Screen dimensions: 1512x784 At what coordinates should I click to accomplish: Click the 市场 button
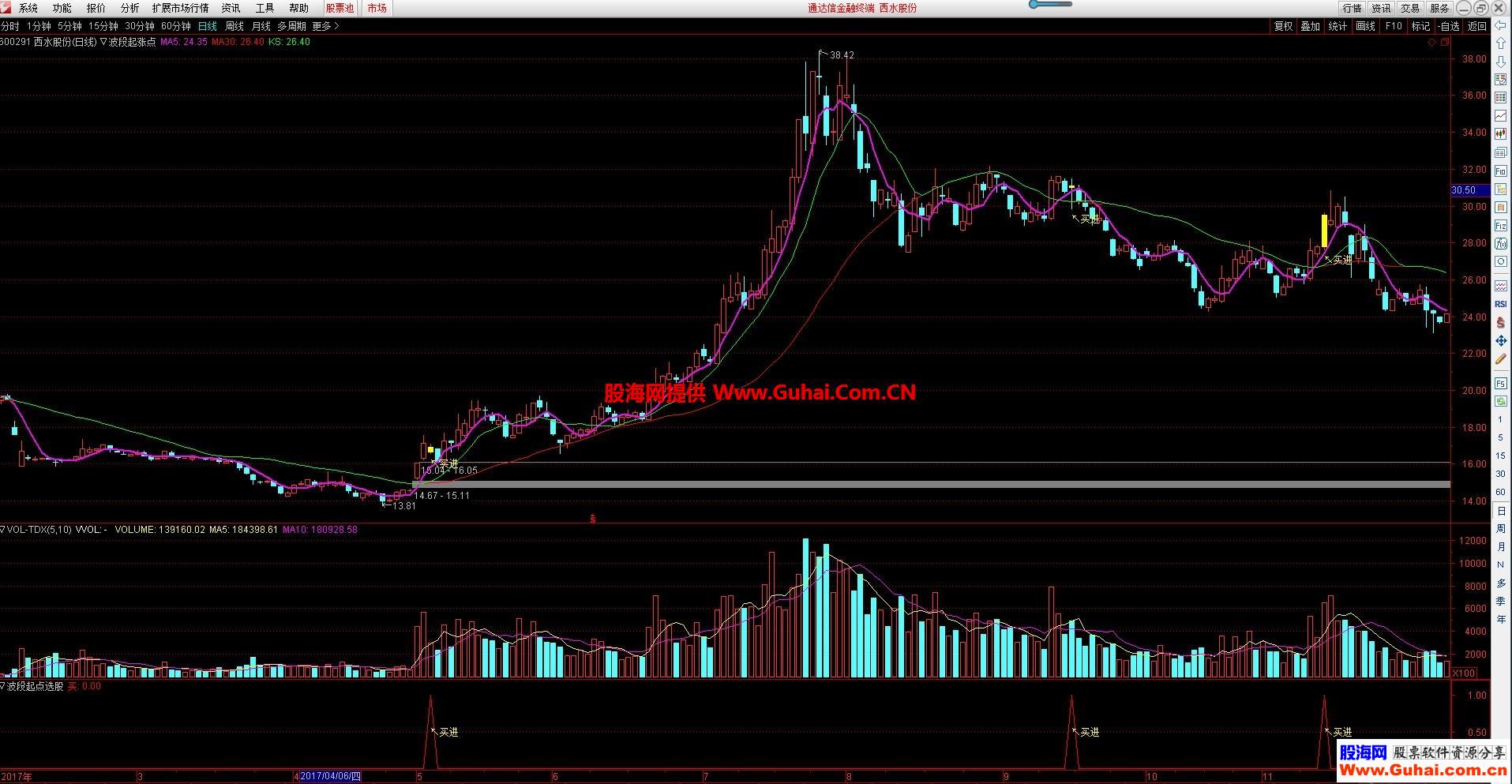(377, 8)
